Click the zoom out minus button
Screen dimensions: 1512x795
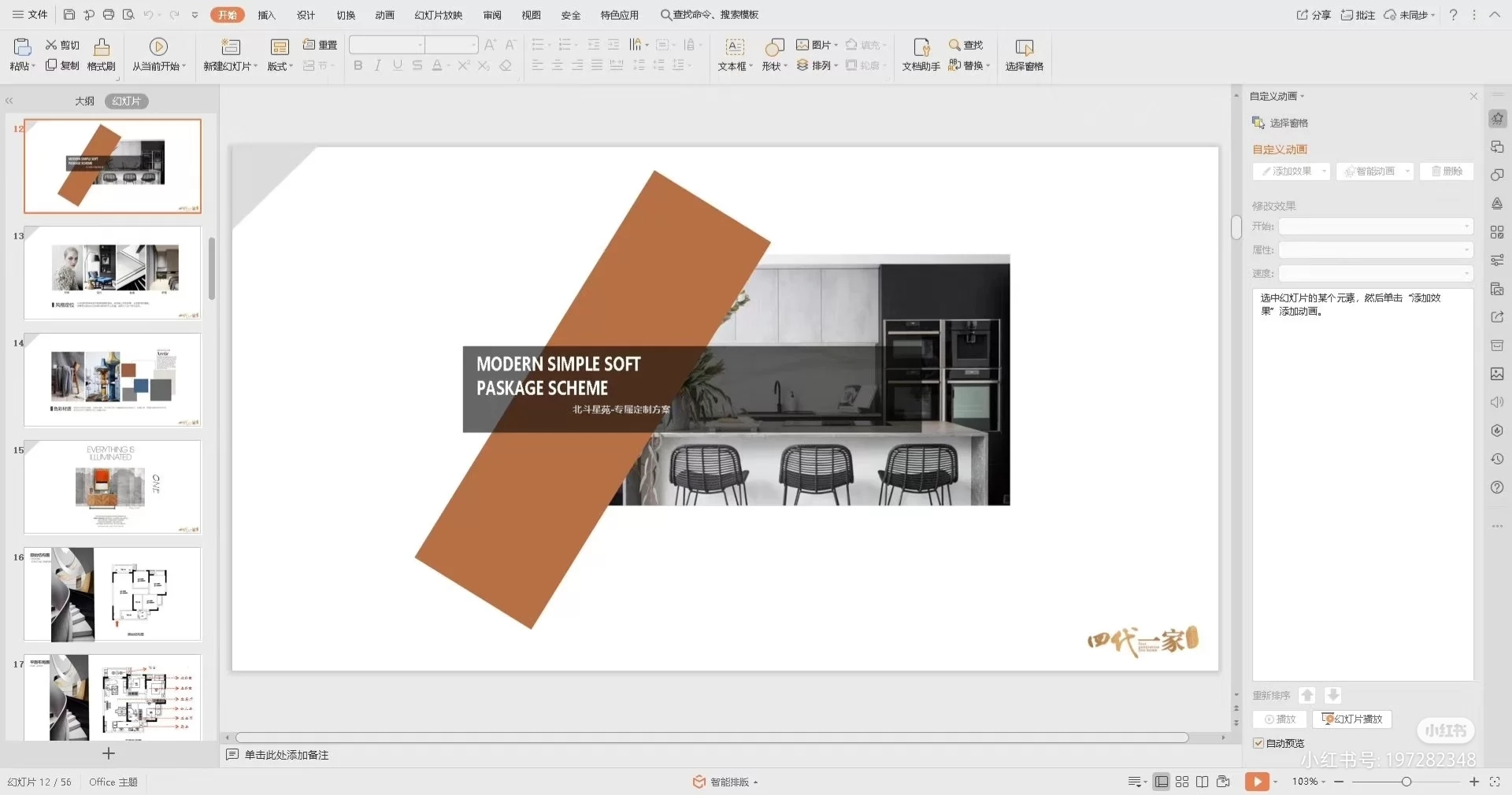tap(1339, 782)
